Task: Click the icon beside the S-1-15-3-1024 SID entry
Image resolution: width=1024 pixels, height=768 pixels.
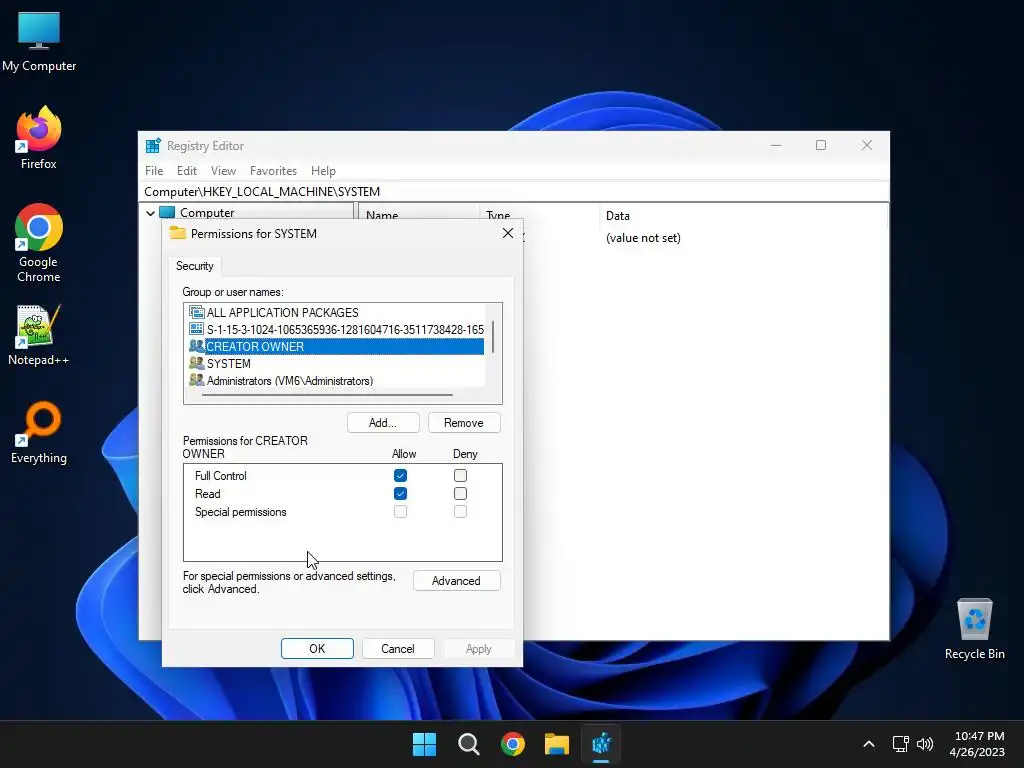Action: point(196,329)
